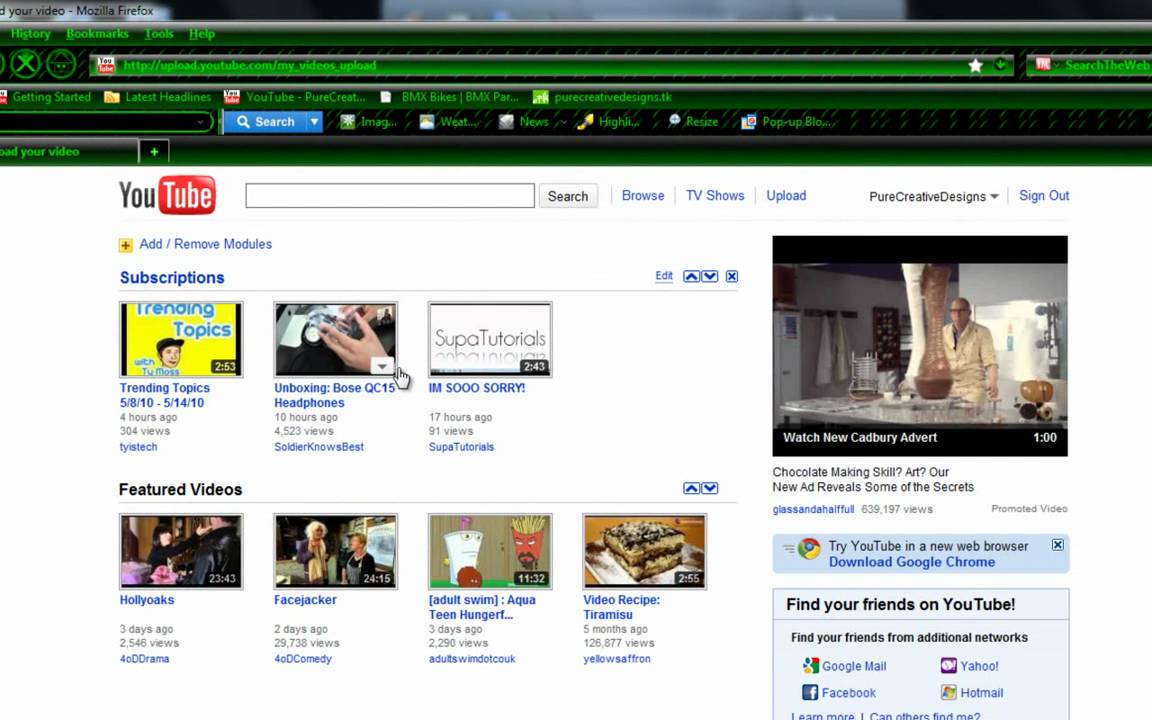1152x720 pixels.
Task: Open the Latest Headlines bookmark
Action: (157, 97)
